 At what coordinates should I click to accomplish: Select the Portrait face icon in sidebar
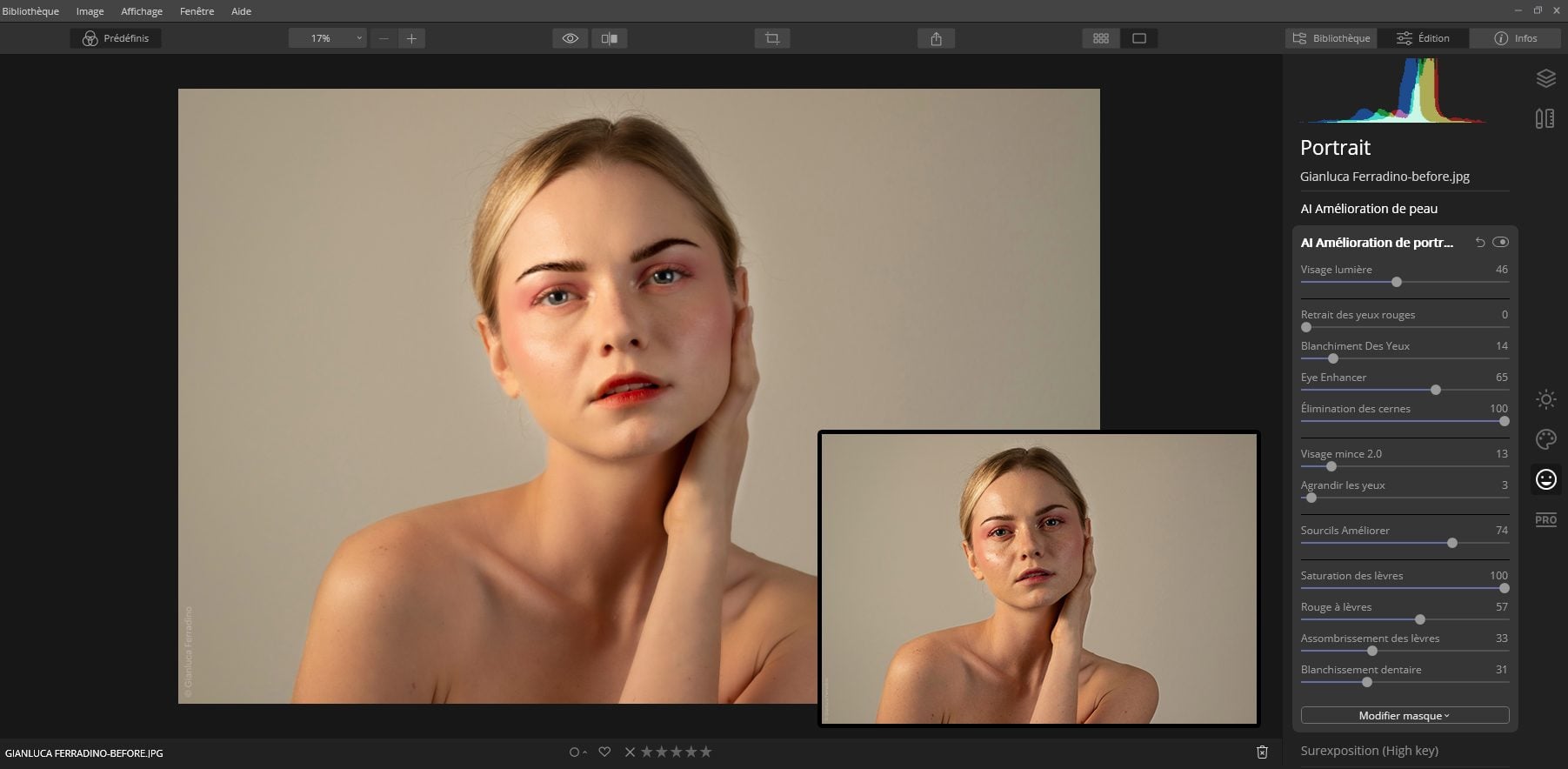(x=1545, y=479)
